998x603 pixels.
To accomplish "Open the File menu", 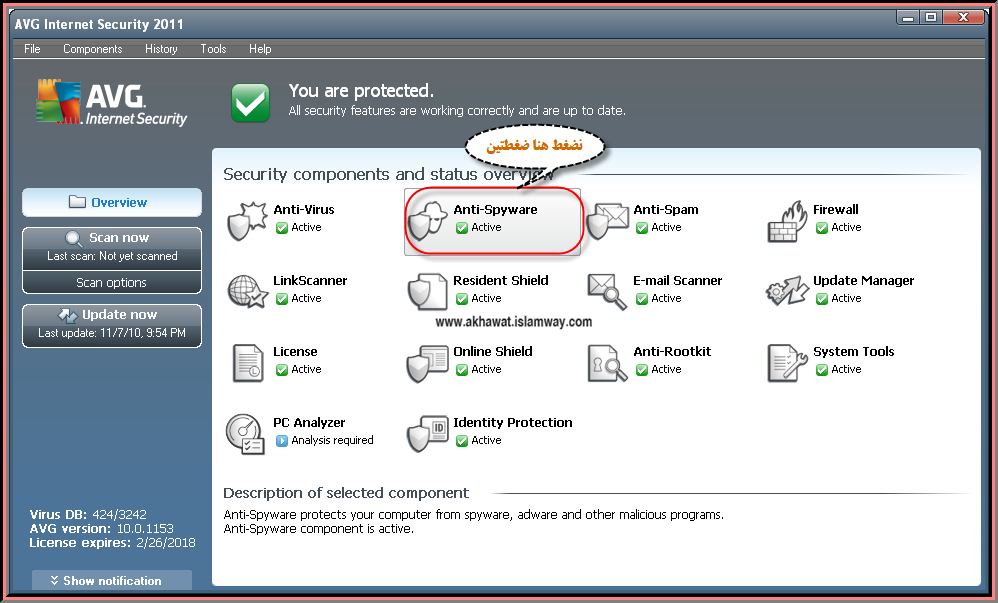I will tap(32, 49).
